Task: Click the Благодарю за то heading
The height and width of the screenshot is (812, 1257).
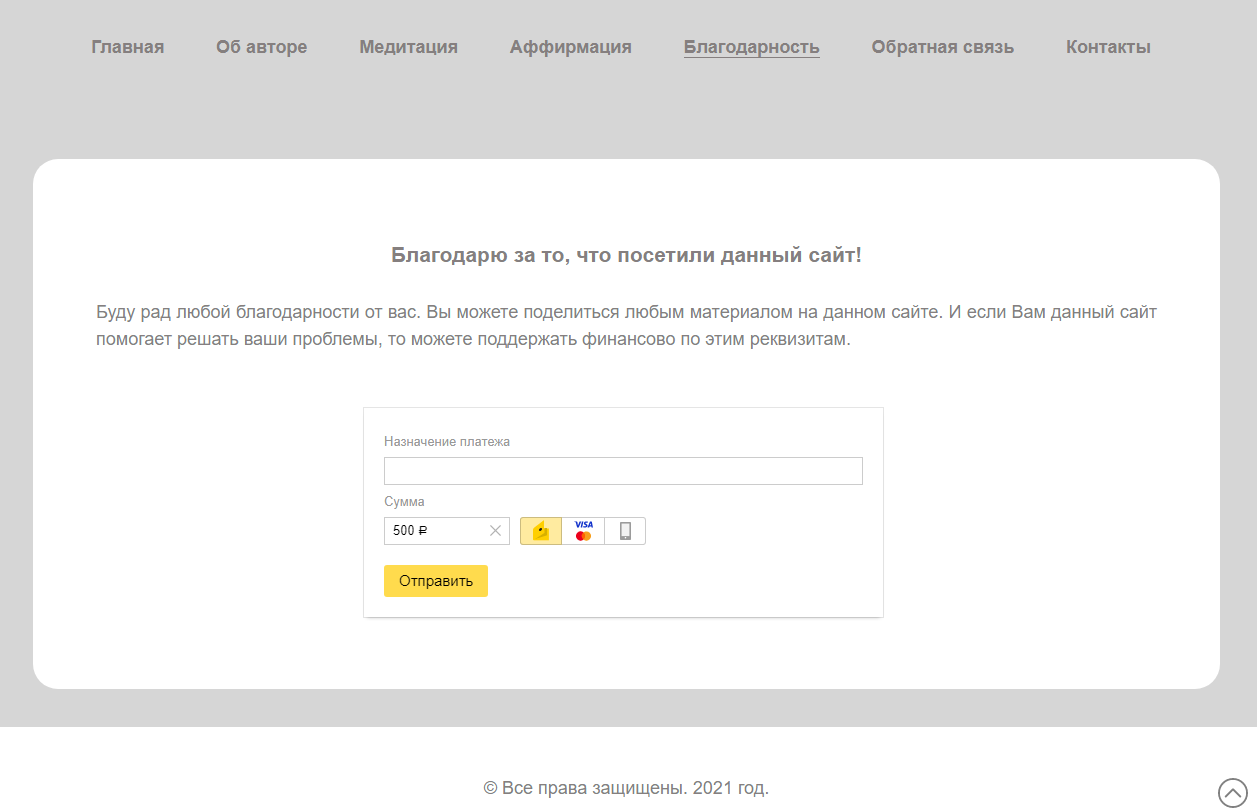Action: coord(626,255)
